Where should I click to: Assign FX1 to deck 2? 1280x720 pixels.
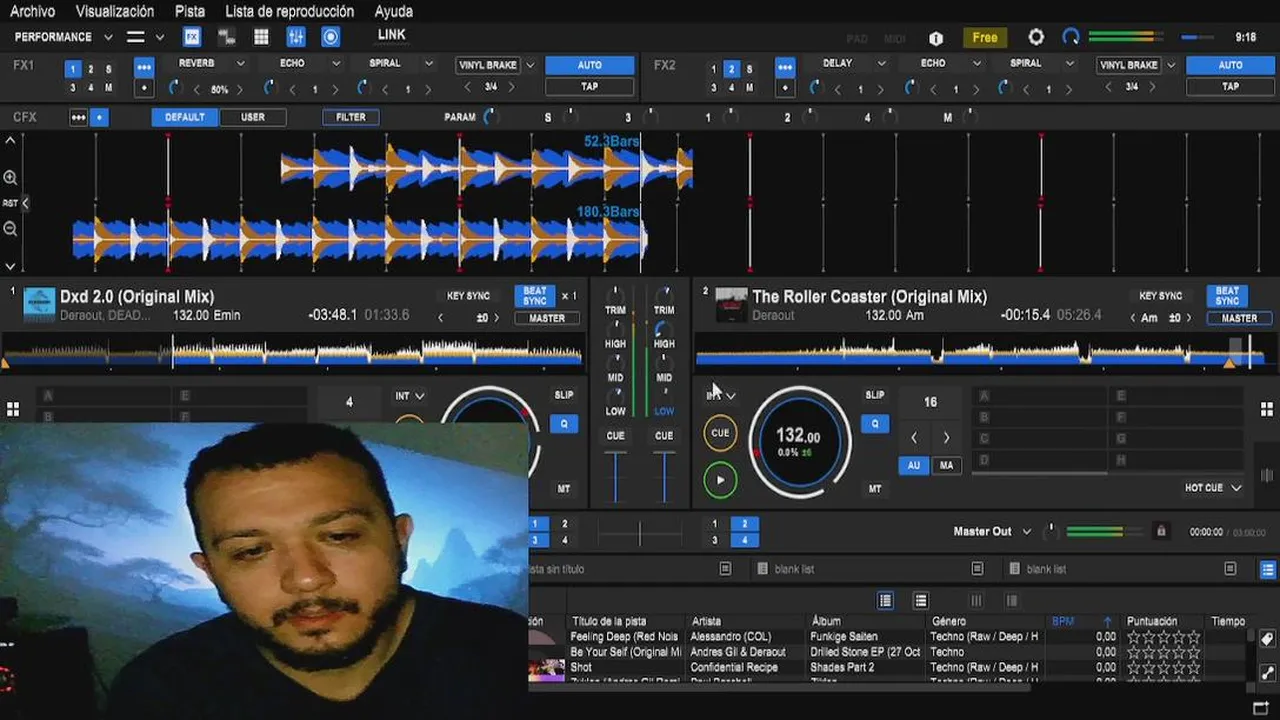tap(91, 69)
